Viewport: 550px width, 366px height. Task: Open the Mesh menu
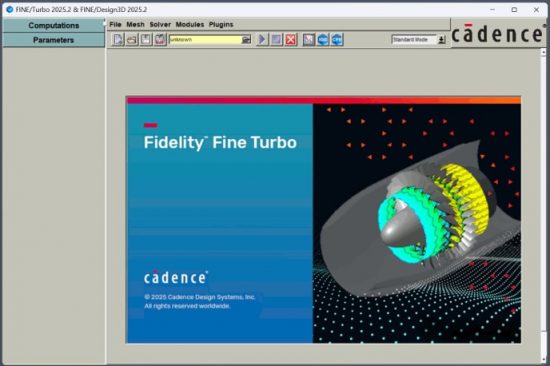(x=135, y=24)
